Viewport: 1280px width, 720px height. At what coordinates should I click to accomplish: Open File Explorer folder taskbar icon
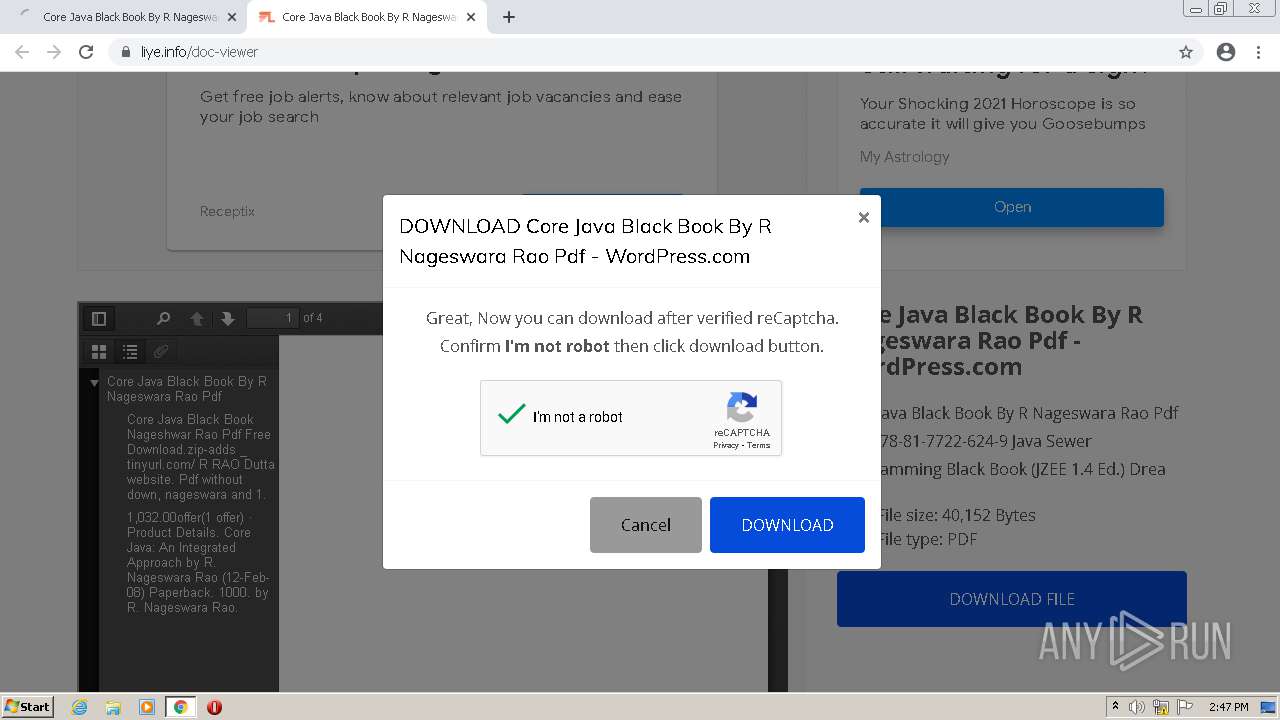pyautogui.click(x=113, y=707)
